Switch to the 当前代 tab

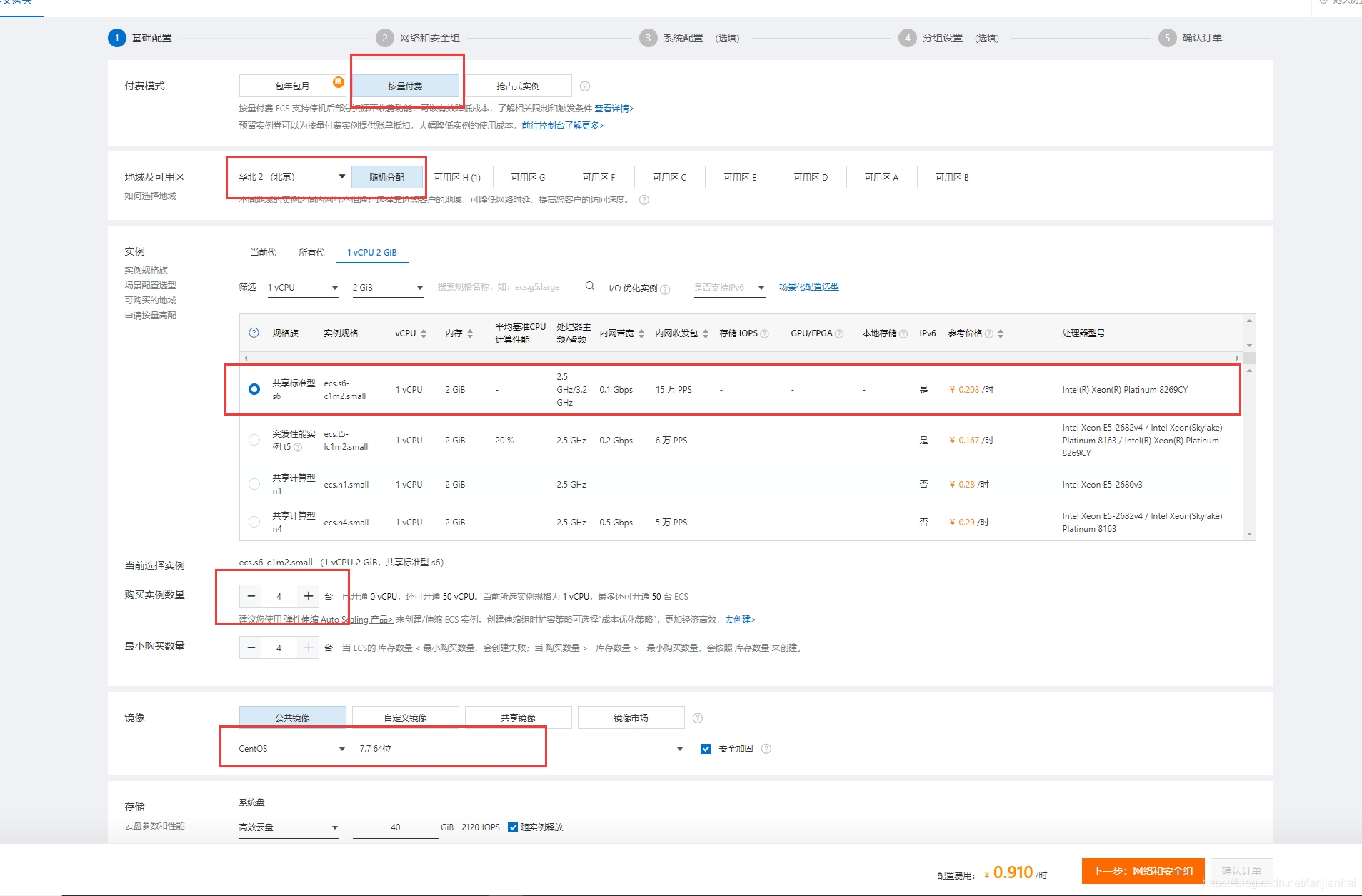(x=263, y=253)
